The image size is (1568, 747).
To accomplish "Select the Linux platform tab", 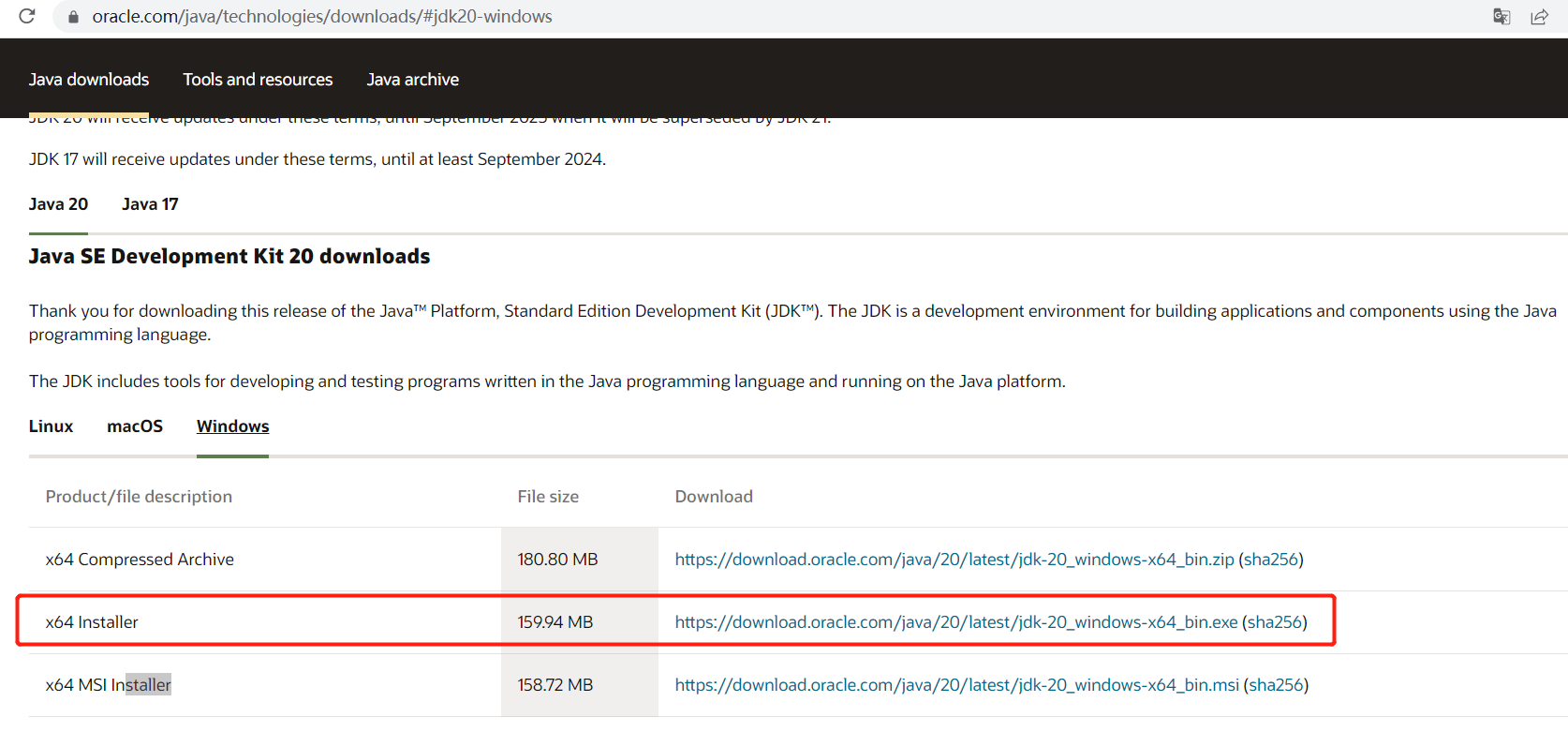I will coord(51,426).
